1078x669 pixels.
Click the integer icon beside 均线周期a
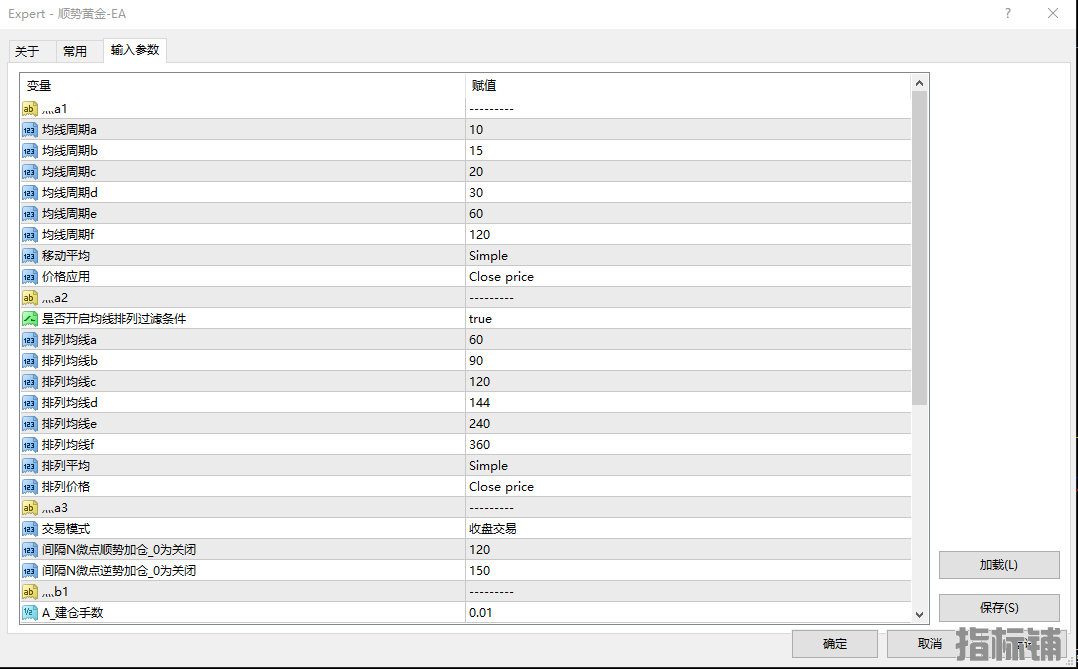(30, 130)
